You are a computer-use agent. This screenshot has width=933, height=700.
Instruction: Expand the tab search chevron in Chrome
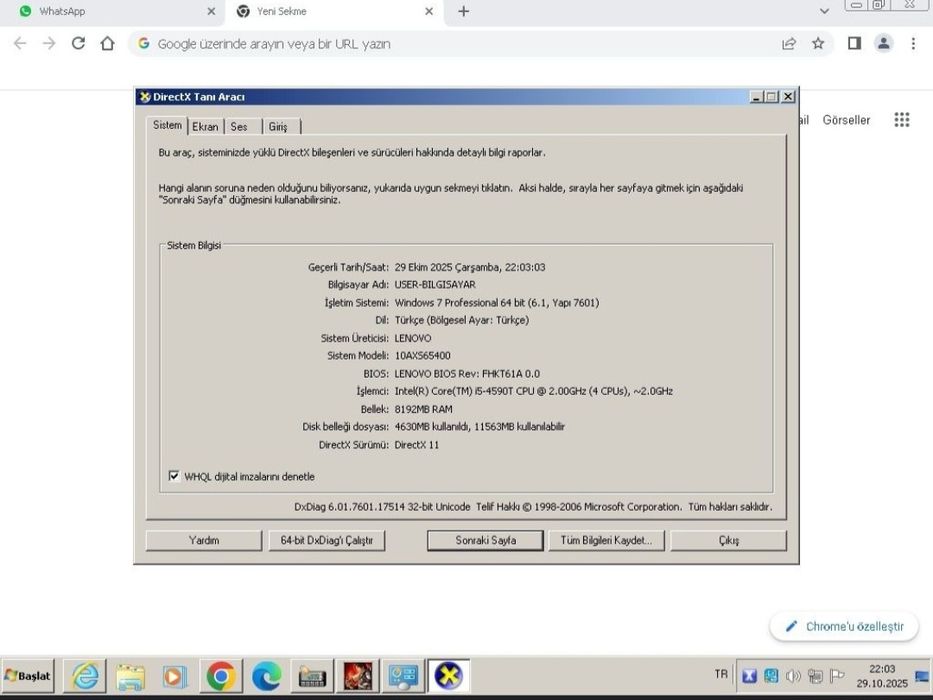pyautogui.click(x=824, y=11)
